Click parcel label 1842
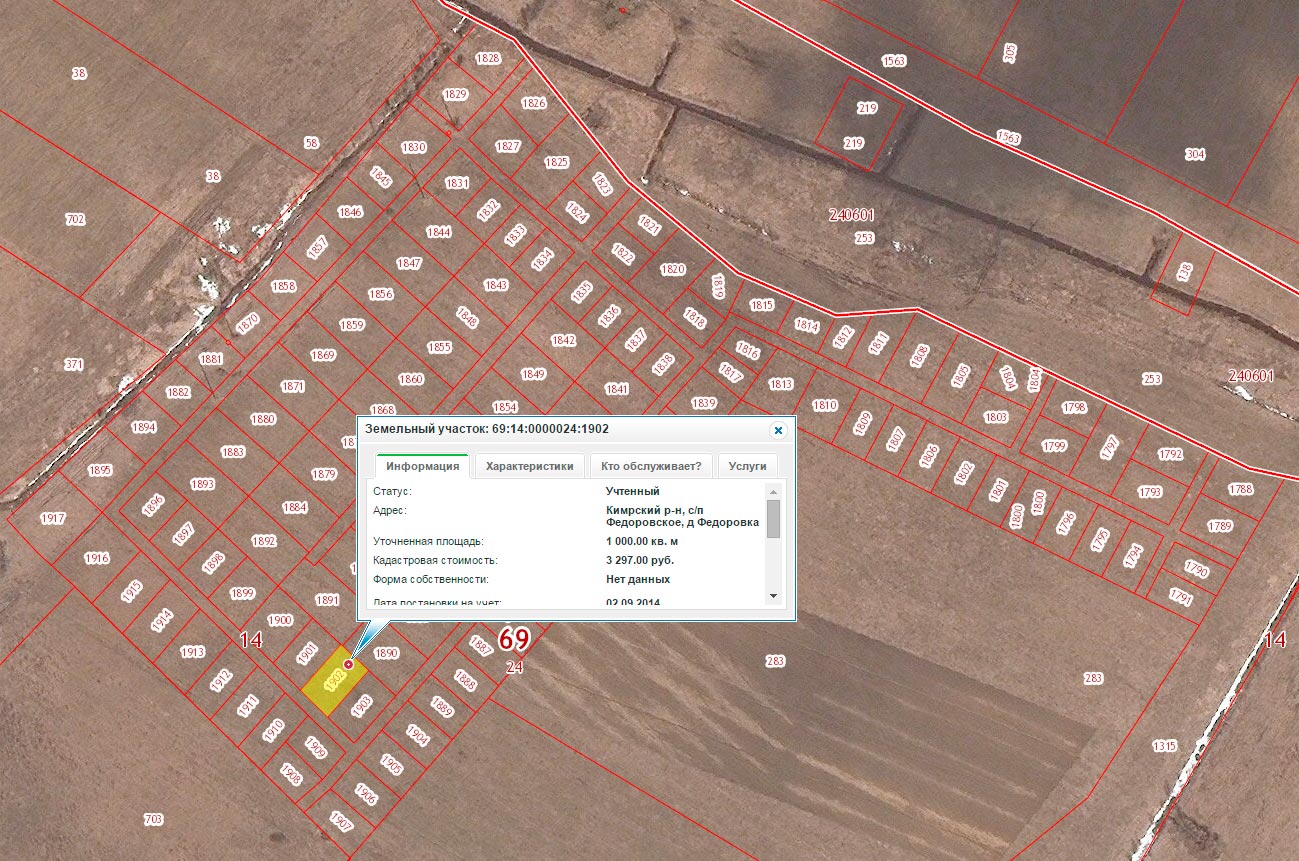The image size is (1299, 861). (x=564, y=340)
